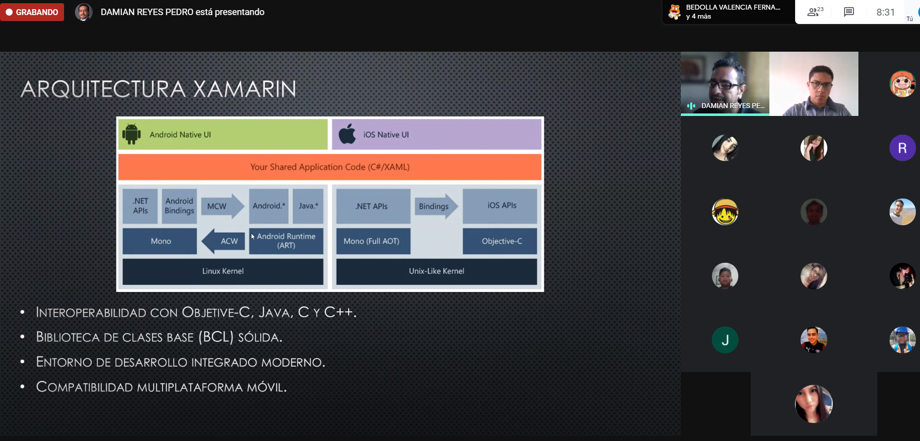Click the 'Mono' box in Android section

tap(160, 241)
